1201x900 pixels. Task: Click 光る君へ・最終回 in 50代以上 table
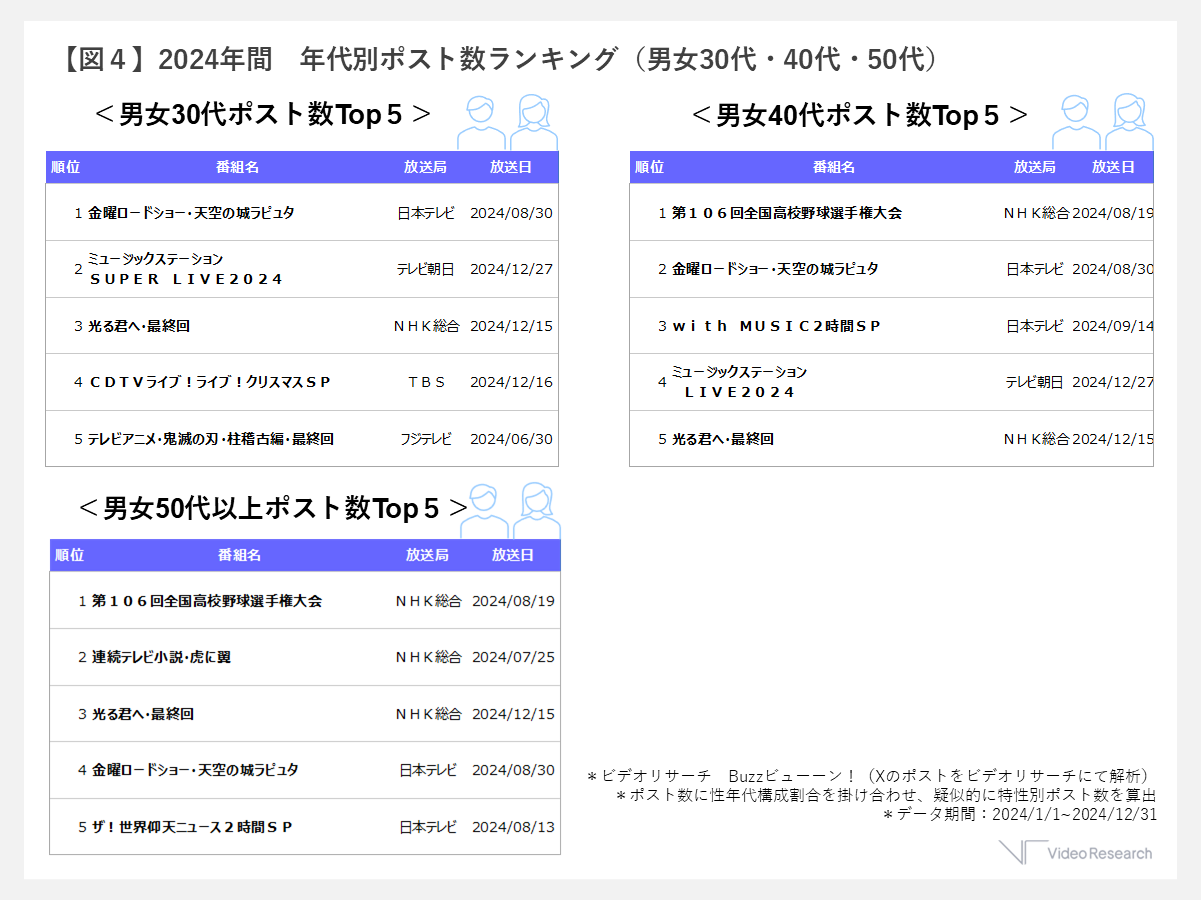tap(143, 714)
